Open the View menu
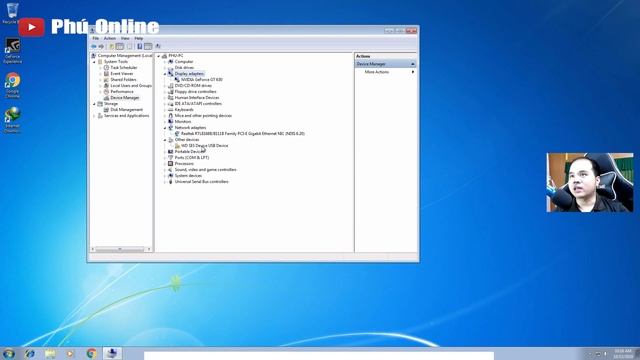The image size is (640, 360). [x=125, y=38]
